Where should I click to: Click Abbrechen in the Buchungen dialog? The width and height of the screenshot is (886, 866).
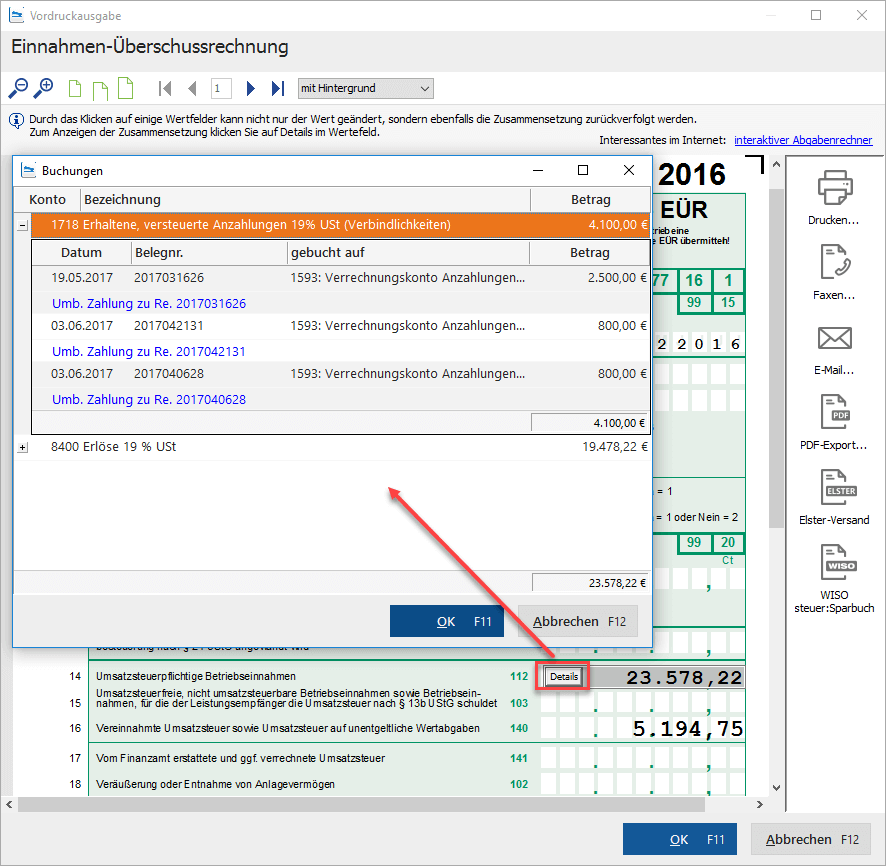pyautogui.click(x=578, y=621)
